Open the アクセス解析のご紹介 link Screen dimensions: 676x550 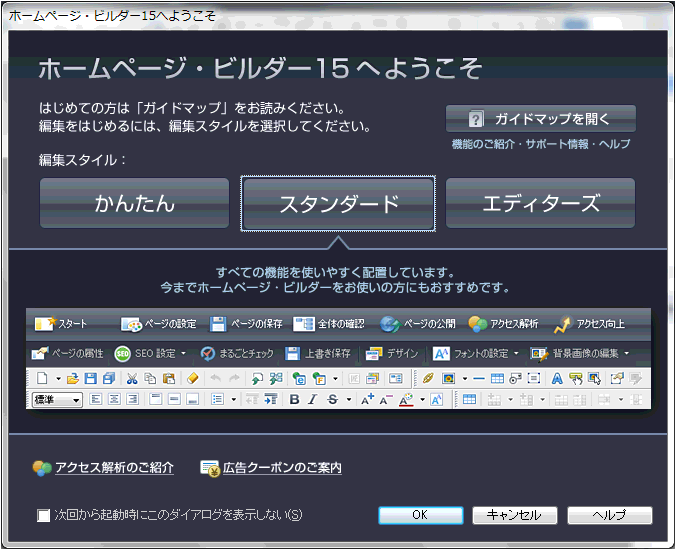114,468
